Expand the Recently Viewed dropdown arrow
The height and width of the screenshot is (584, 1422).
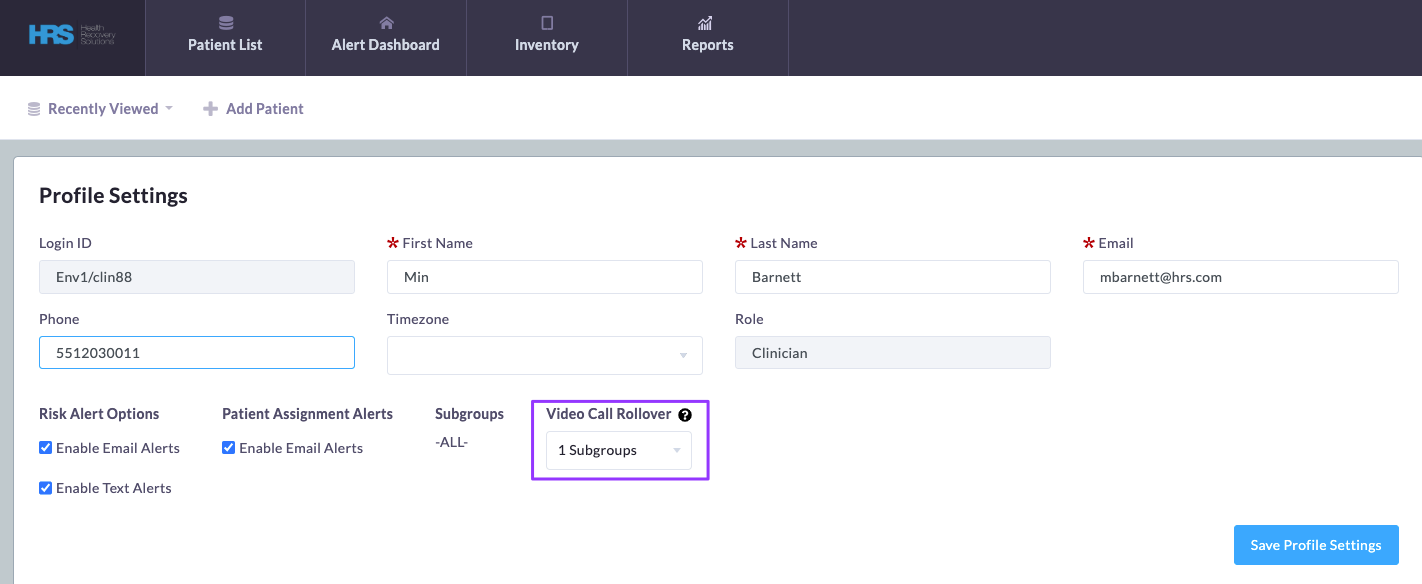tap(169, 108)
